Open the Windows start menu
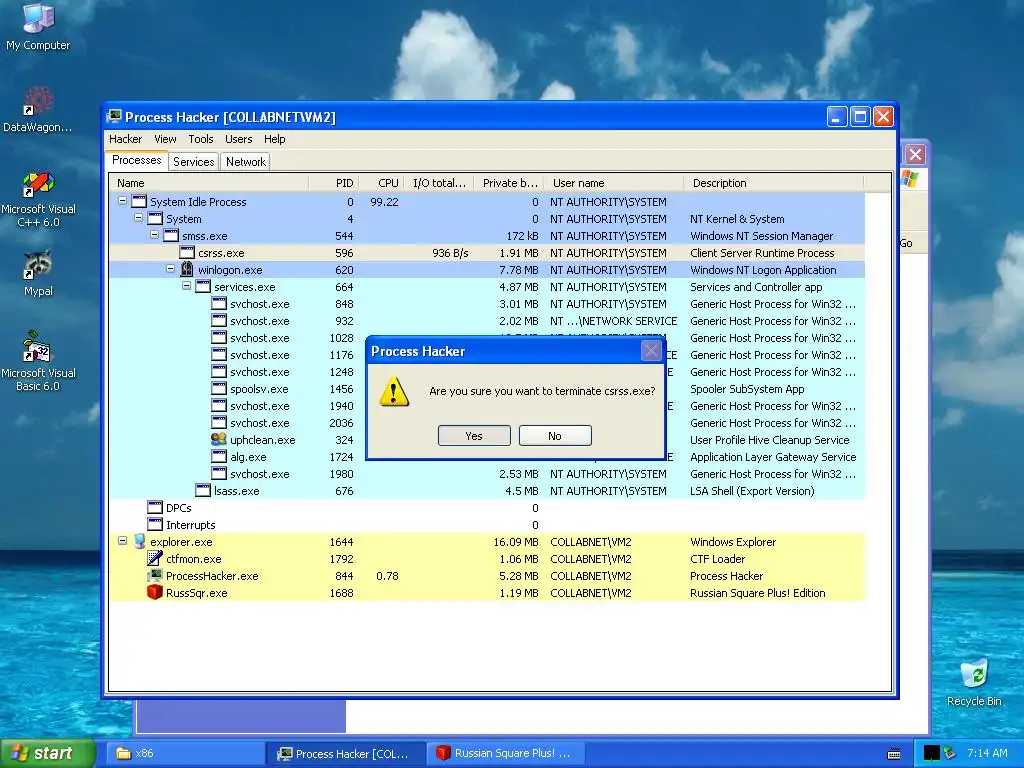 click(48, 753)
